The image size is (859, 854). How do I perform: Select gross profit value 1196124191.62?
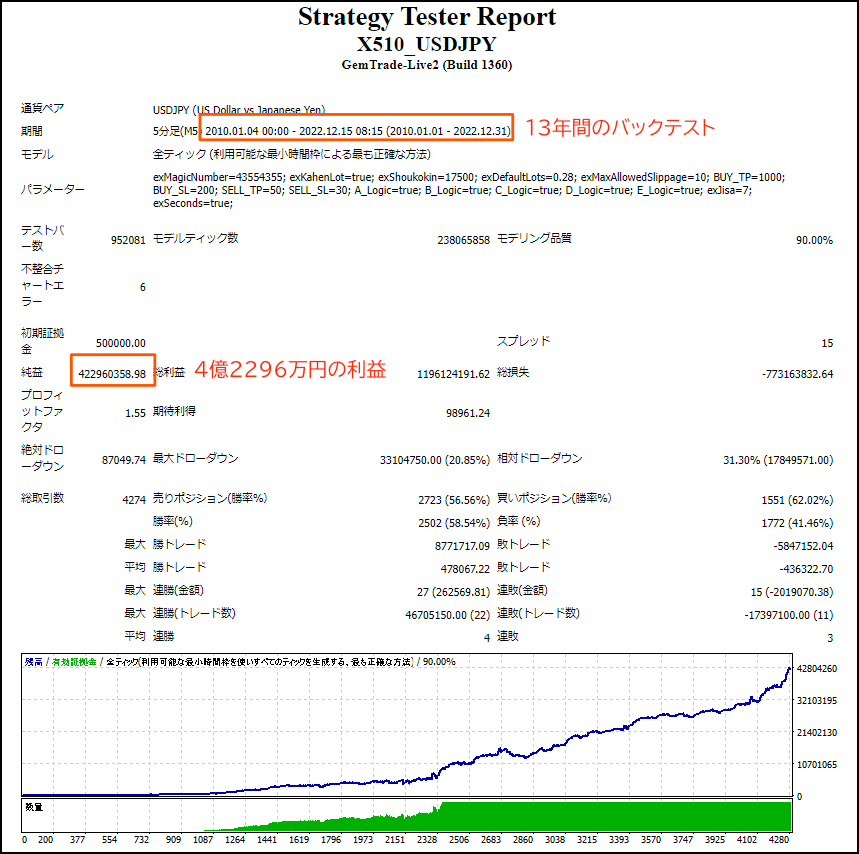tap(453, 374)
